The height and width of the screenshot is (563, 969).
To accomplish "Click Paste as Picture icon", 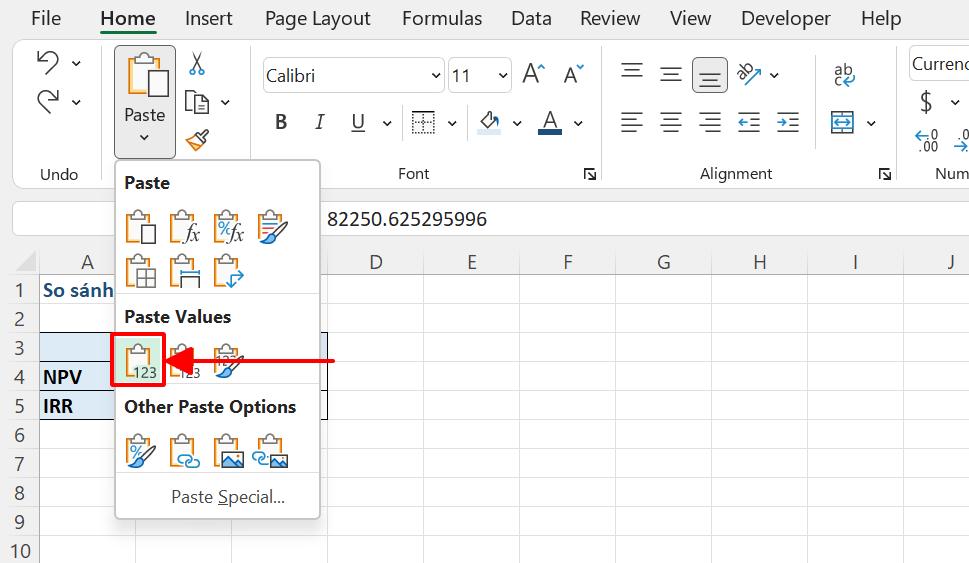I will (x=228, y=451).
